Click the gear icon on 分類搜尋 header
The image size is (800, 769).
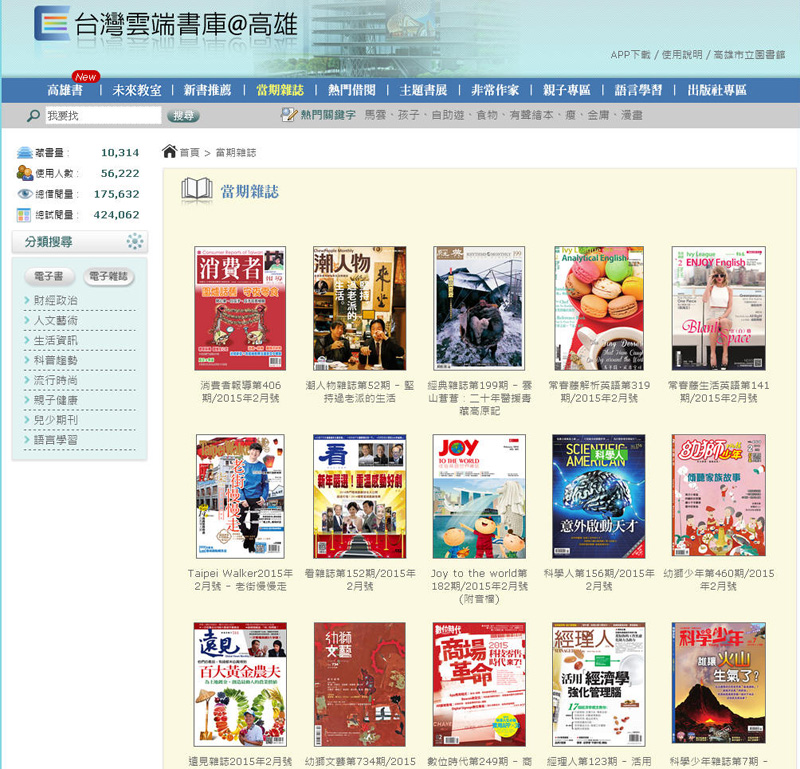pyautogui.click(x=135, y=241)
